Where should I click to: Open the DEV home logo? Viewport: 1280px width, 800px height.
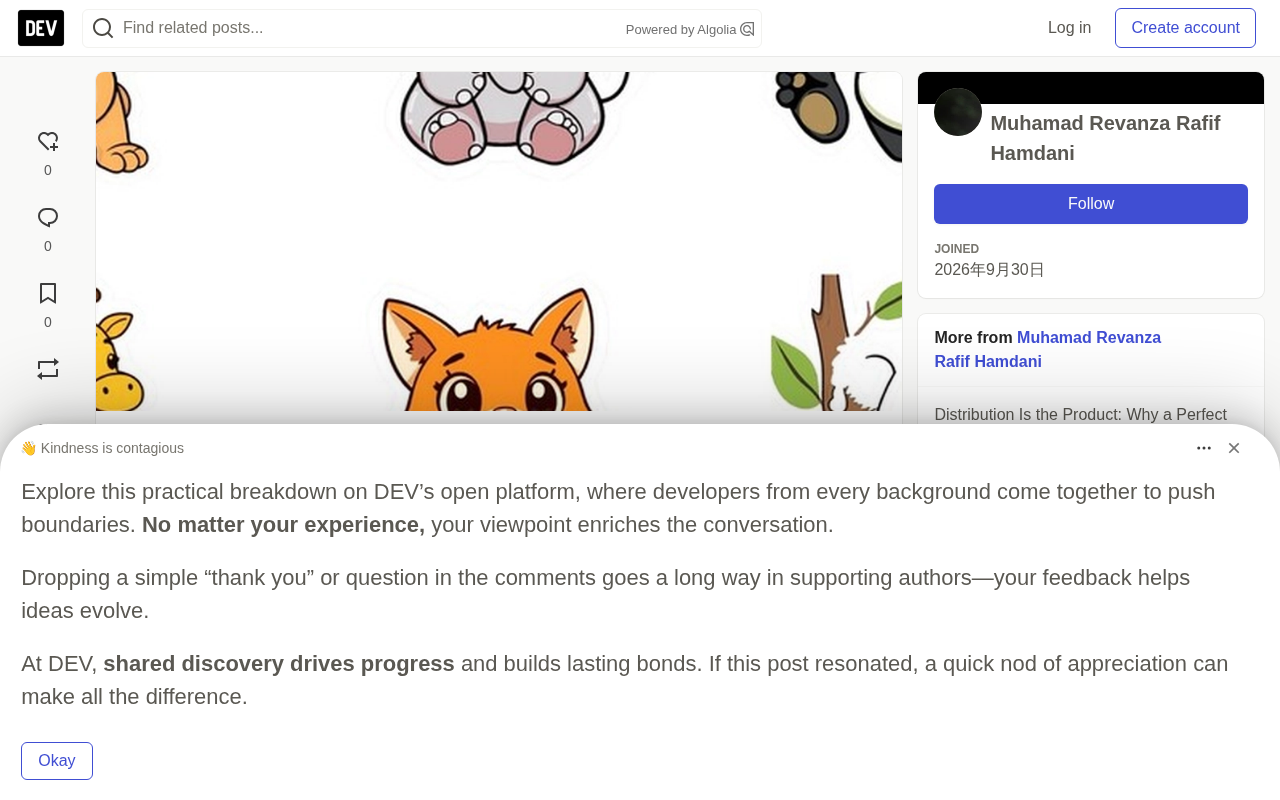tap(41, 28)
